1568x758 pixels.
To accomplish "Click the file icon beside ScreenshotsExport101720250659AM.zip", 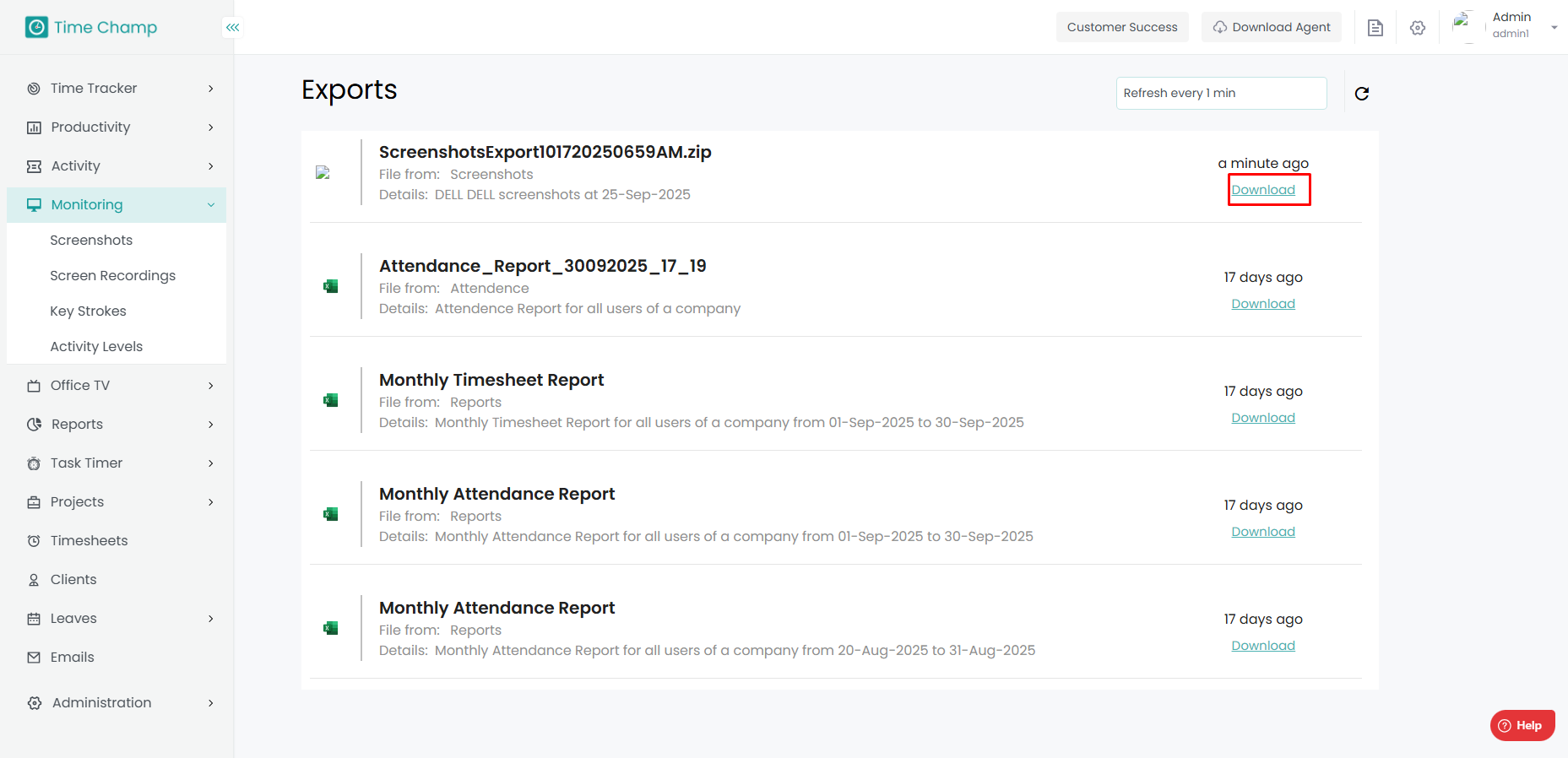I will (323, 172).
